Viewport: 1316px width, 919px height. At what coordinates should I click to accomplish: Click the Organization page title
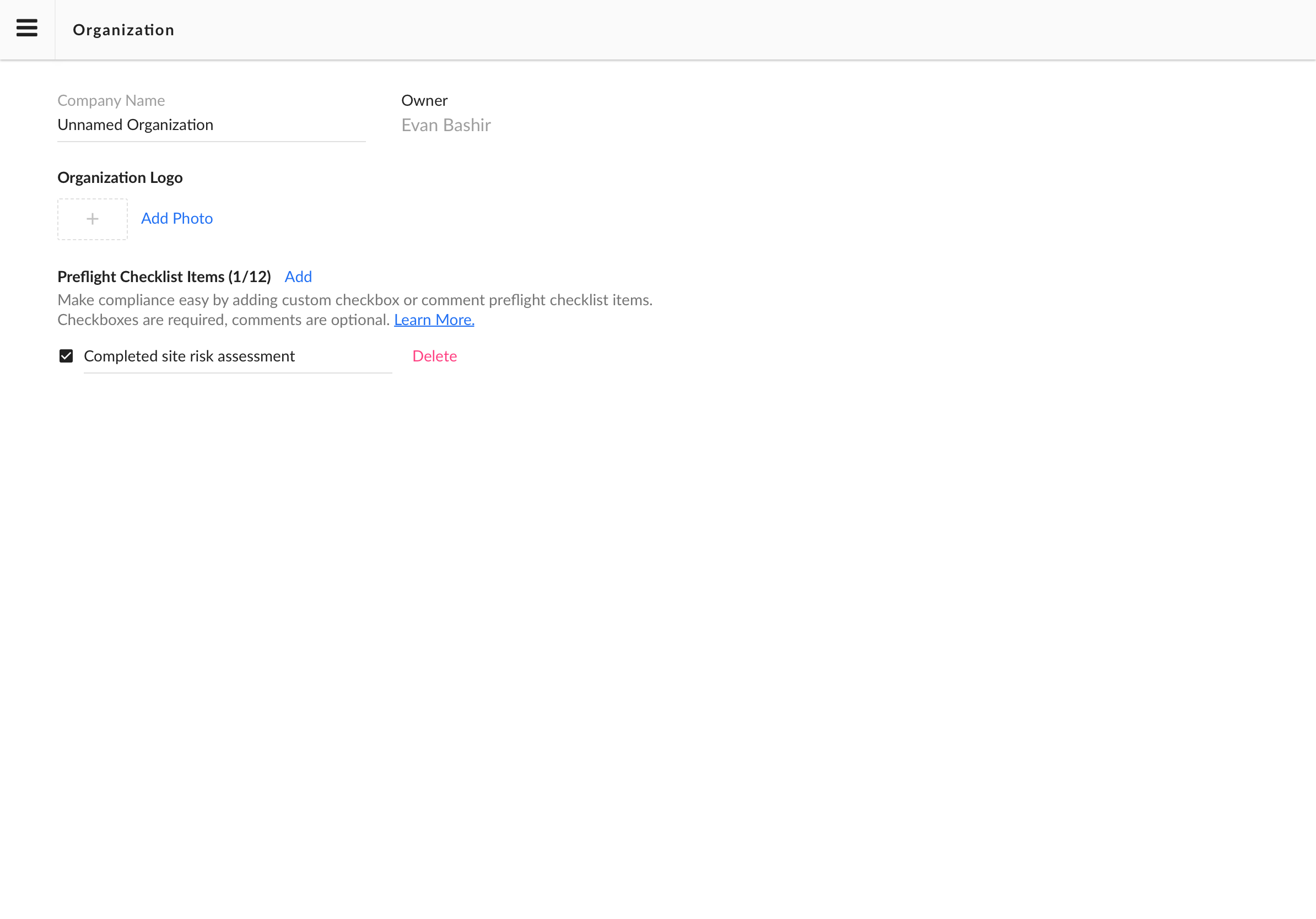[x=124, y=30]
